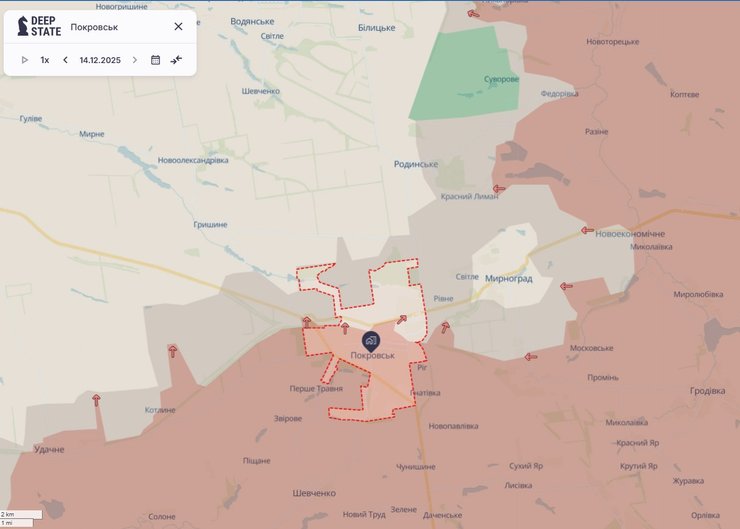Image resolution: width=740 pixels, height=529 pixels.
Task: Click the km/mi map scale bar
Action: tap(21, 518)
